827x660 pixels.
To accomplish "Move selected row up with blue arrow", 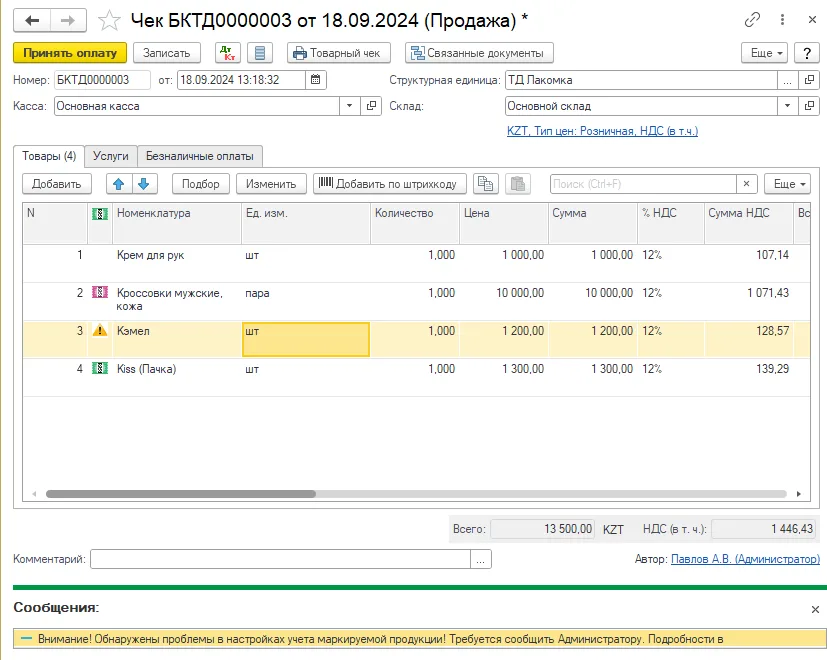I will click(x=119, y=184).
